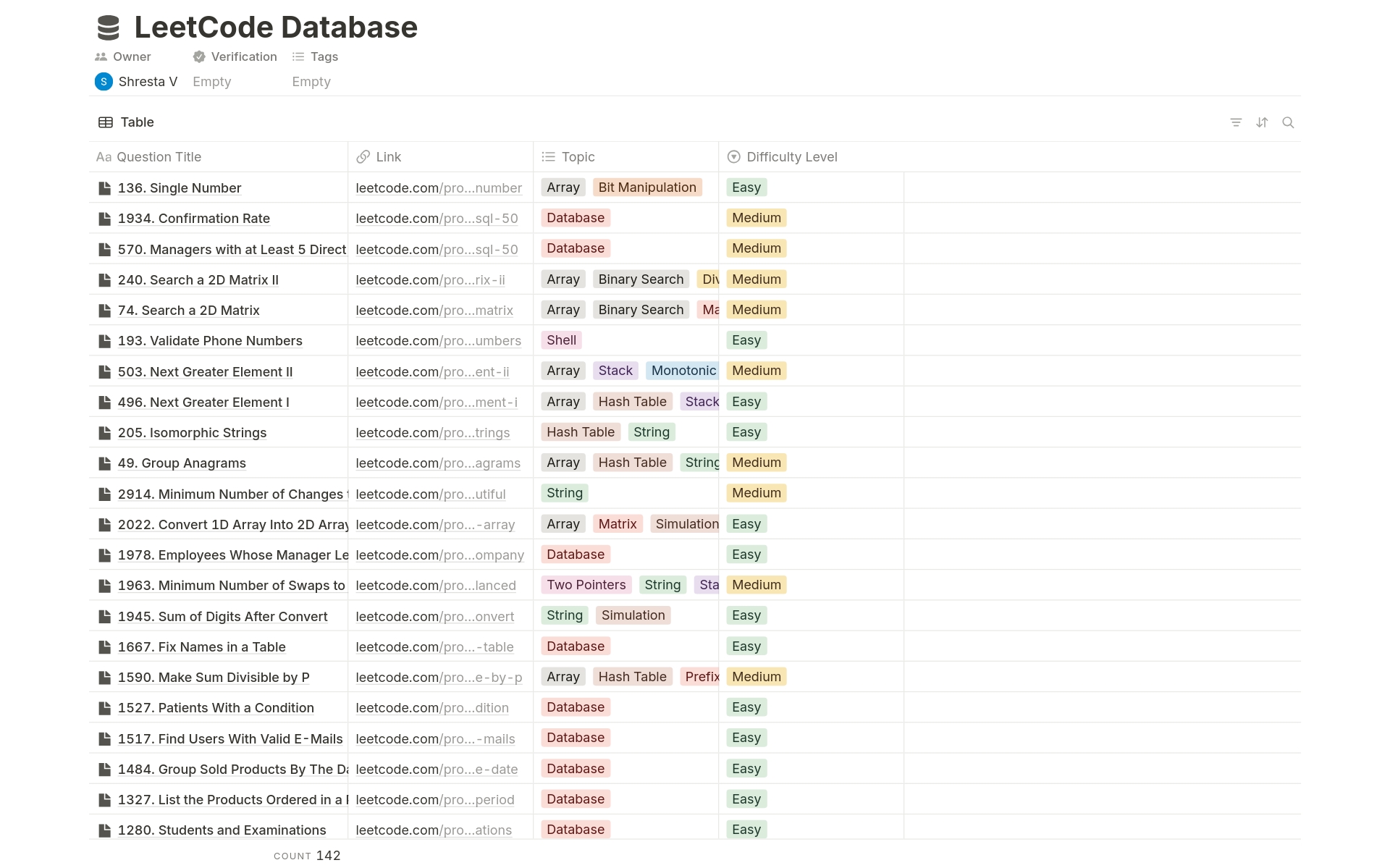1390x868 pixels.
Task: Click the filter icon above the table
Action: click(x=1236, y=122)
